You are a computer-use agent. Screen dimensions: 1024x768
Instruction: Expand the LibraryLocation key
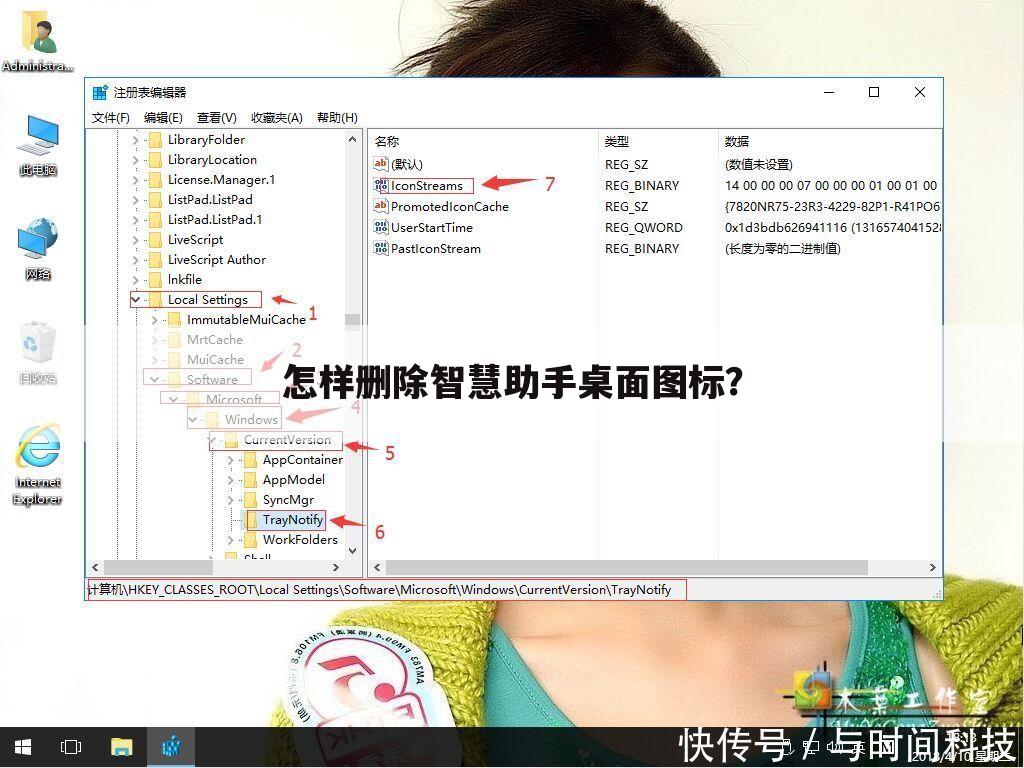[136, 160]
